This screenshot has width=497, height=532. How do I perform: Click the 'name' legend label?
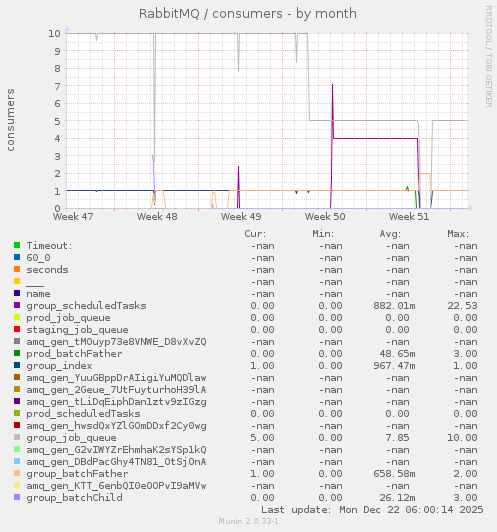[38, 294]
